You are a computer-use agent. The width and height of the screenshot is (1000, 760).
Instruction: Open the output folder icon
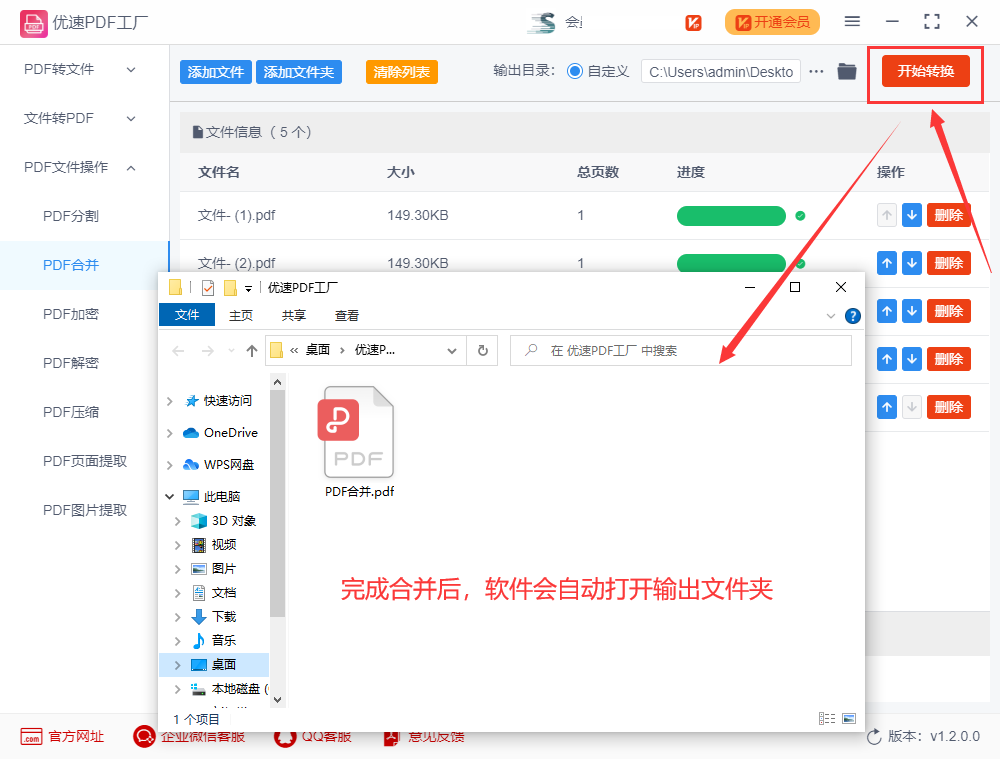click(847, 71)
